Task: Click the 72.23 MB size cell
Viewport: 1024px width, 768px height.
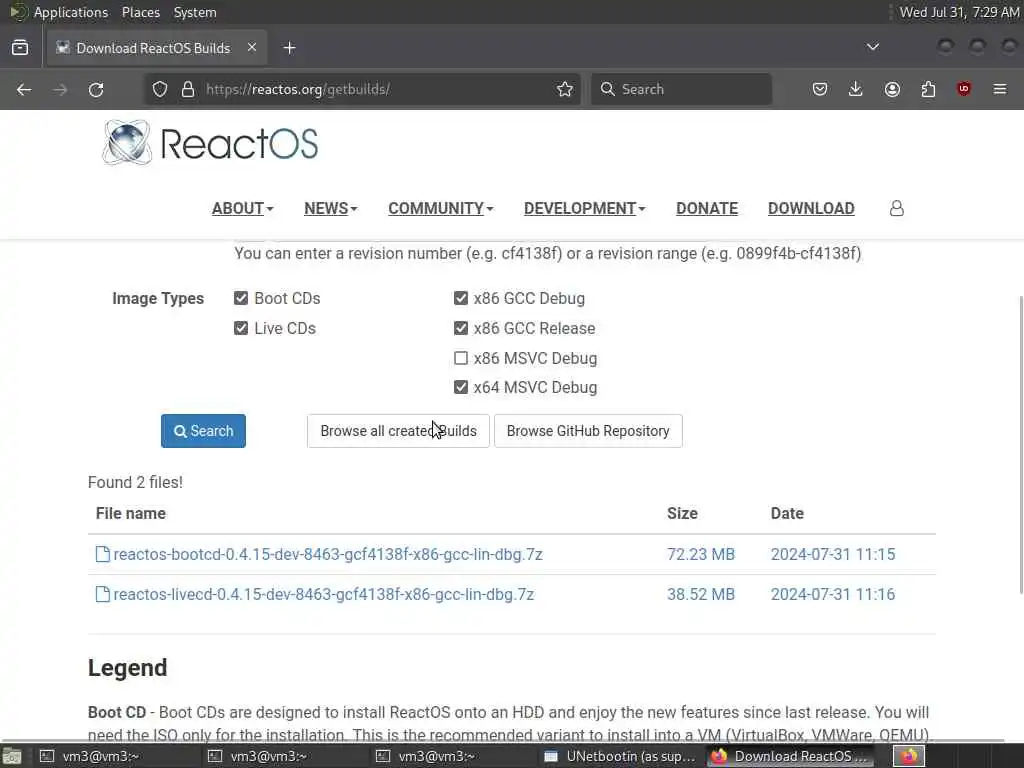Action: point(701,554)
